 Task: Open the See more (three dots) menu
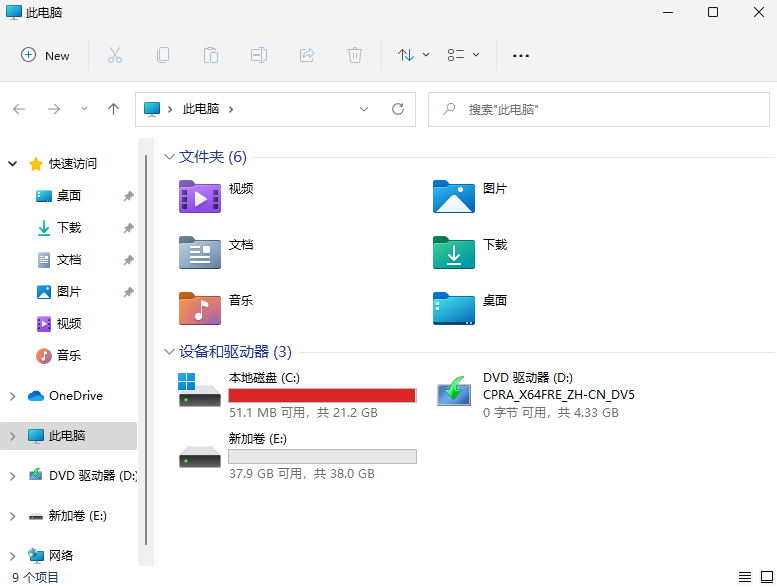pyautogui.click(x=520, y=55)
